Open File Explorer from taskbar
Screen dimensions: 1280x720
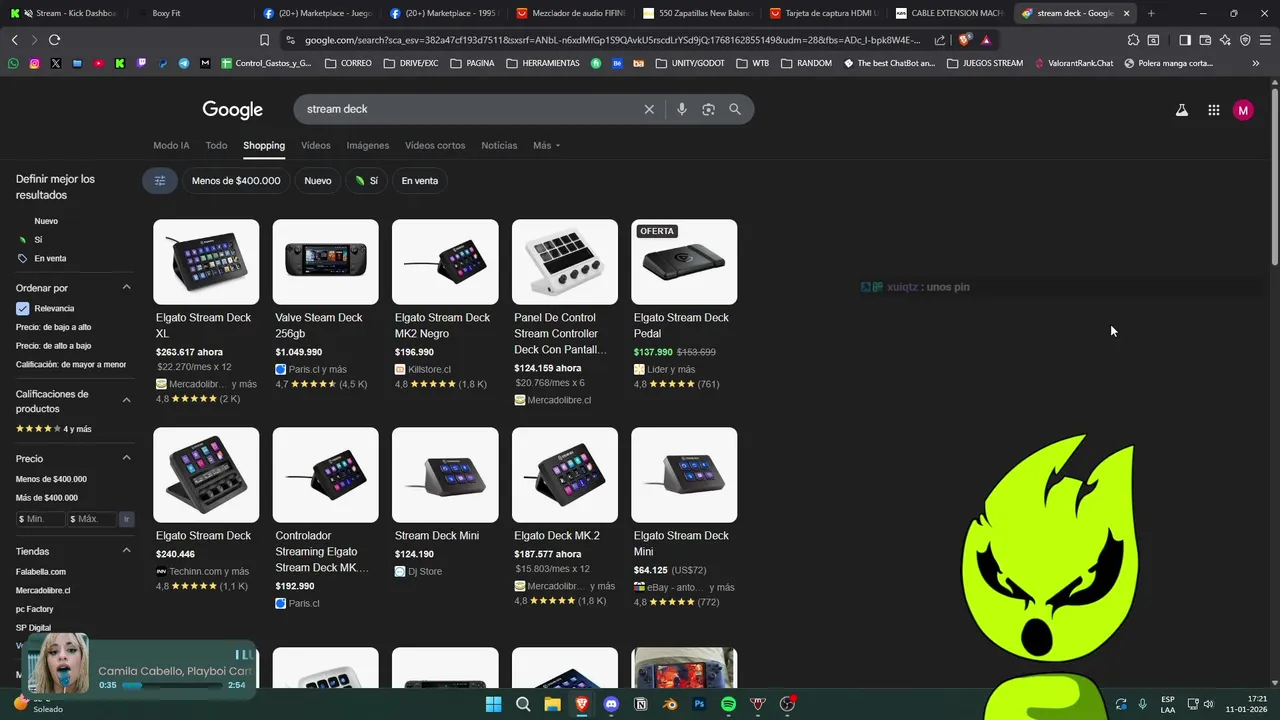pyautogui.click(x=552, y=704)
